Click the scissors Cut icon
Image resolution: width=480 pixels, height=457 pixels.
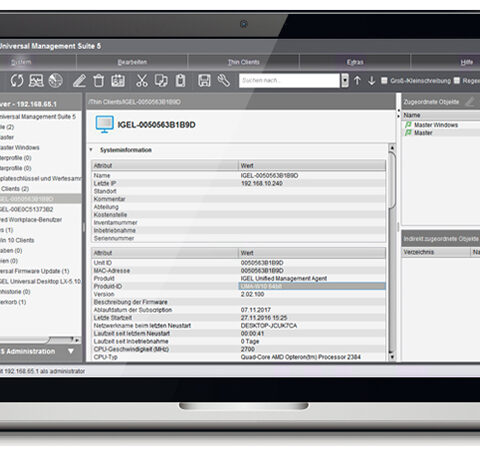[142, 81]
